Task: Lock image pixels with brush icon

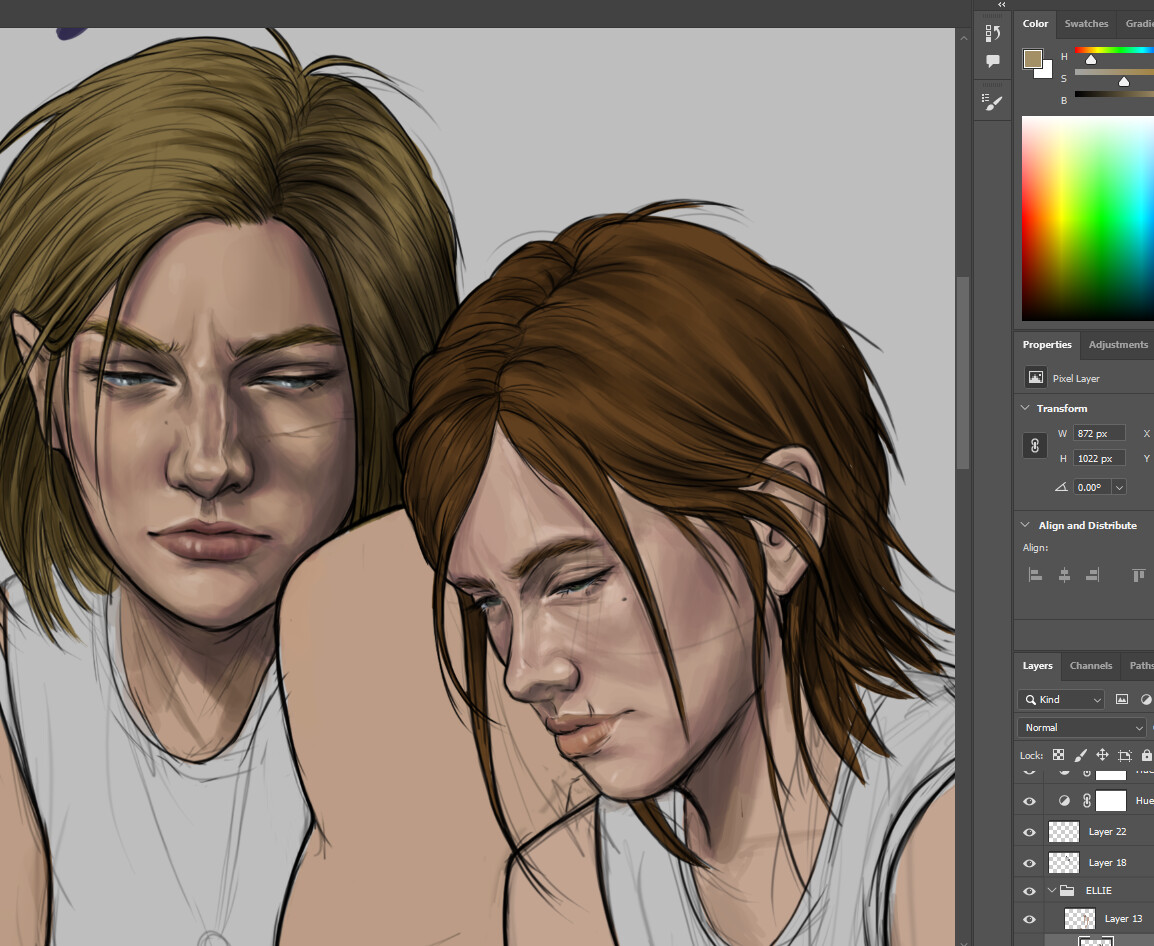Action: [x=1080, y=755]
